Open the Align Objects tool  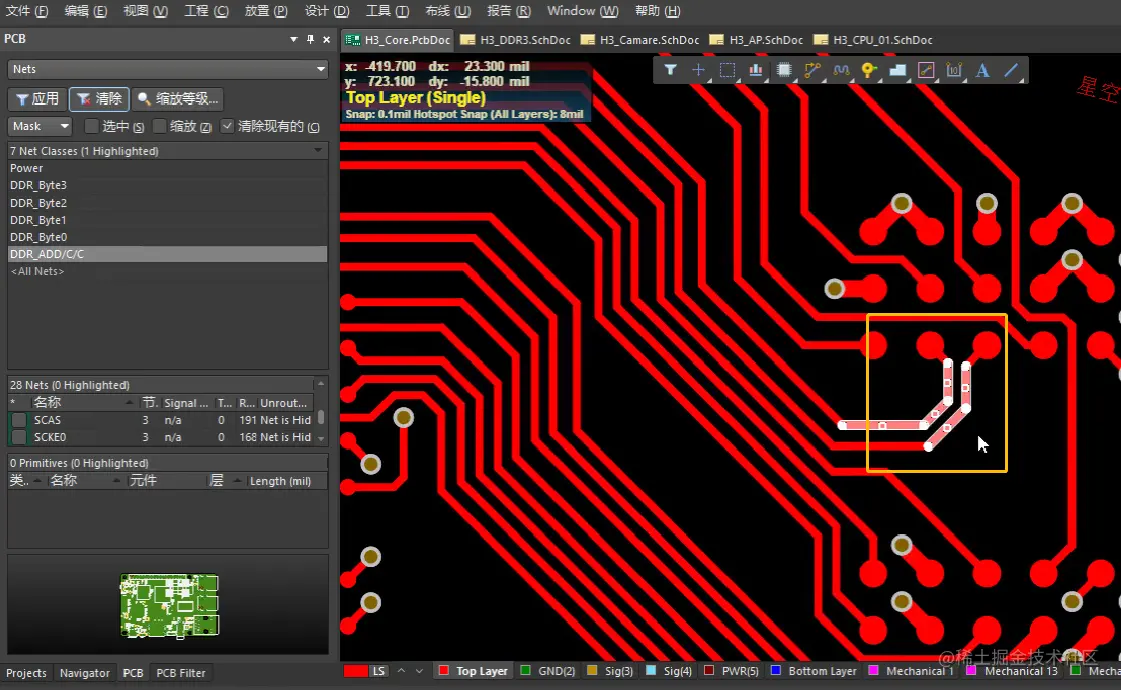coord(756,70)
